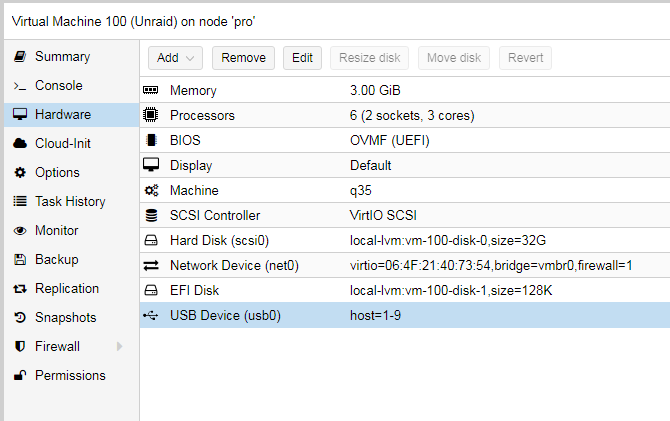Open the Add hardware dropdown
670x421 pixels.
tap(175, 58)
